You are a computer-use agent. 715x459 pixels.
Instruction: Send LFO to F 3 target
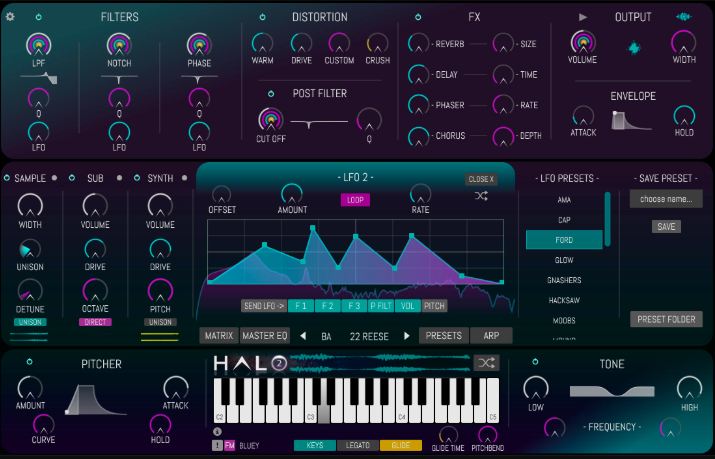pos(354,306)
